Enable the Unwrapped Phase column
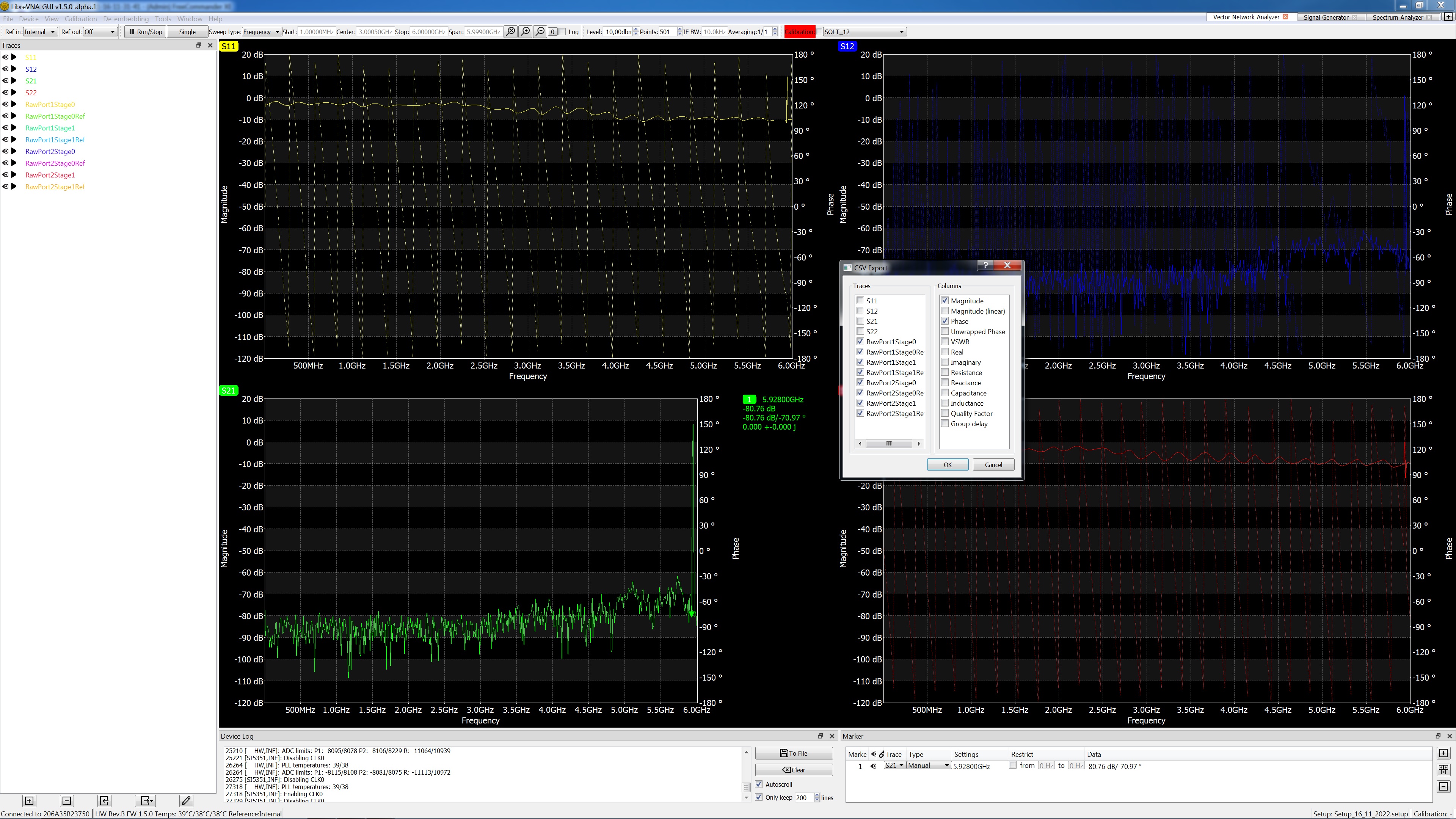This screenshot has height=819, width=1456. pos(945,331)
